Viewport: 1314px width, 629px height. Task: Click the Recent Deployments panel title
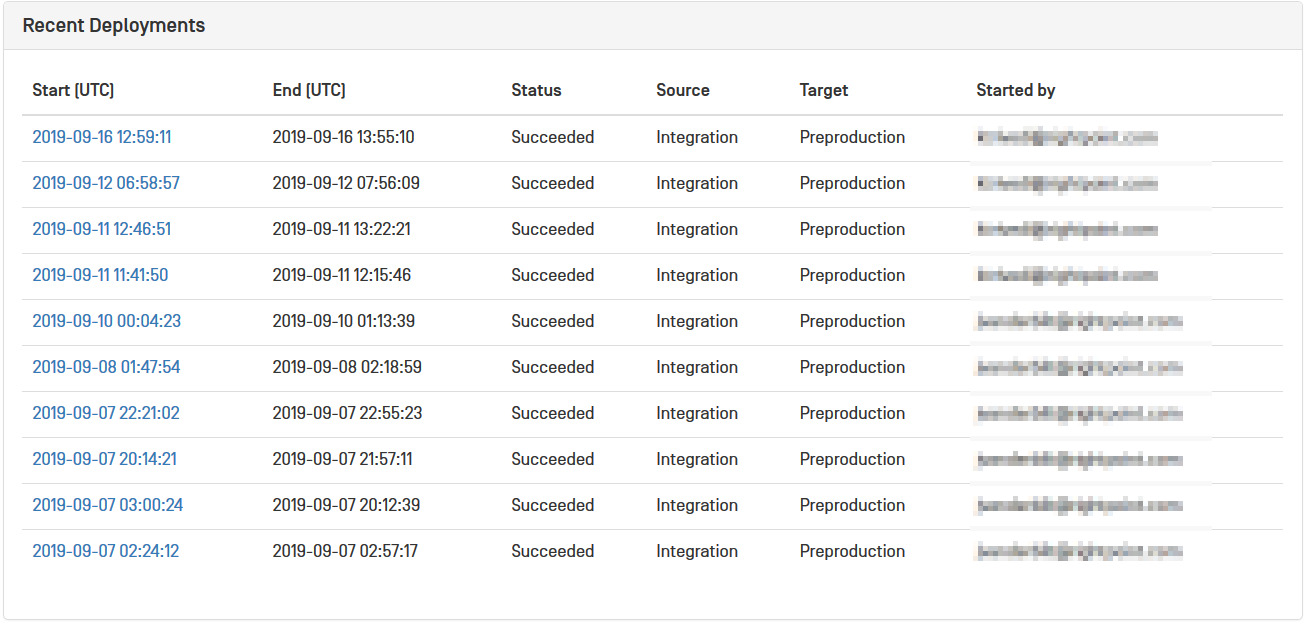[114, 26]
